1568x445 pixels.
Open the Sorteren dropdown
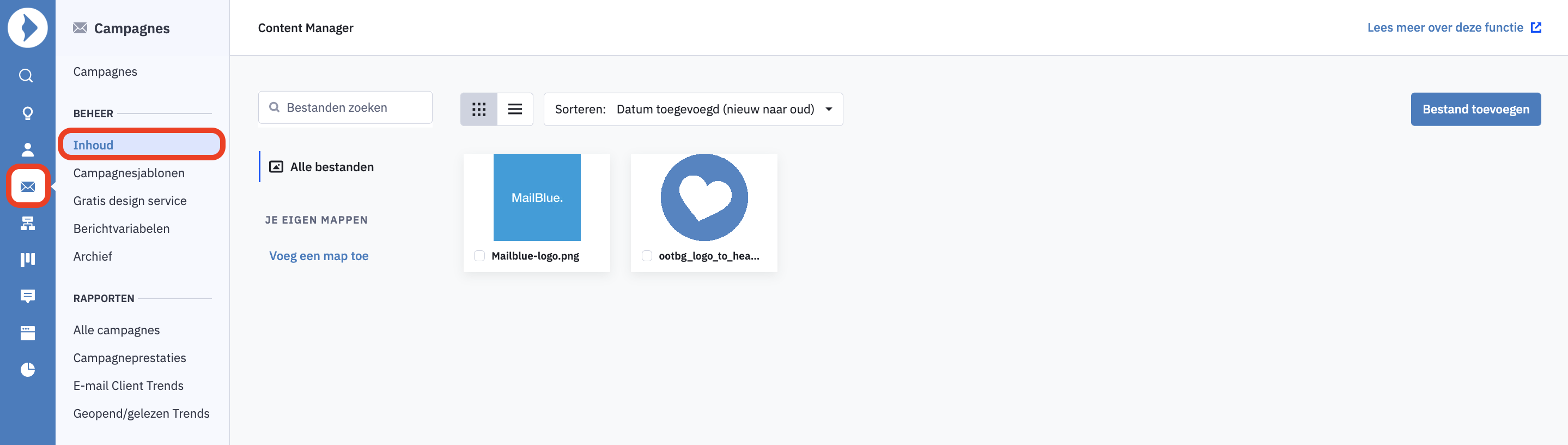coord(692,109)
